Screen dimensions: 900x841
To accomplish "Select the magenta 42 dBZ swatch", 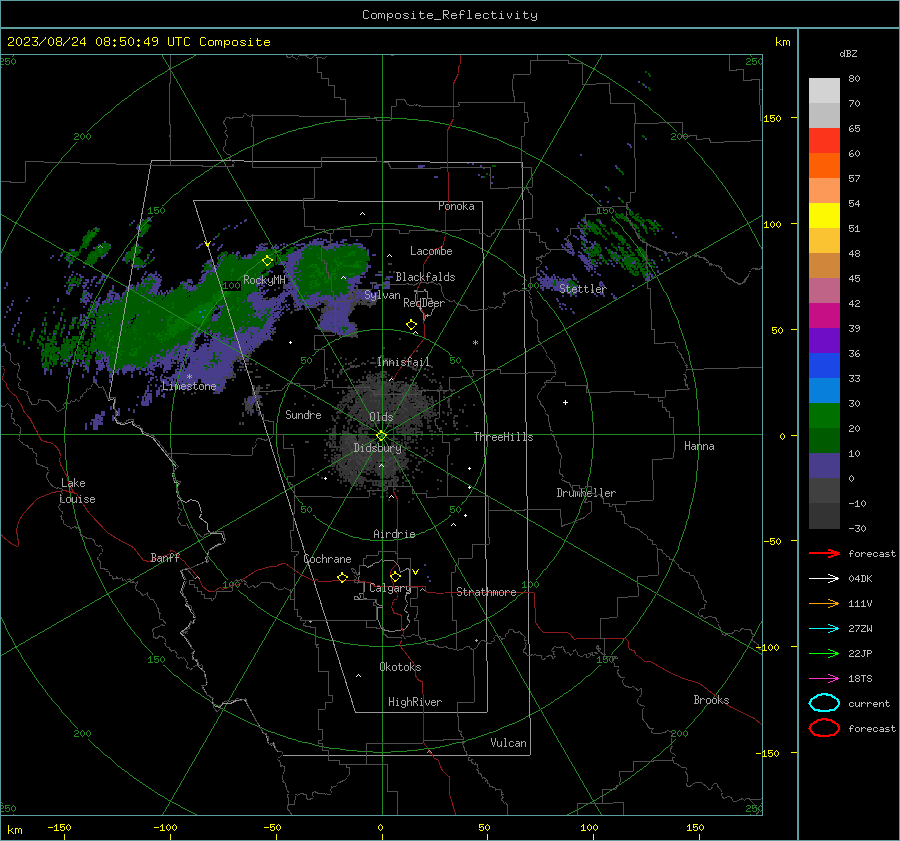I will tap(824, 315).
